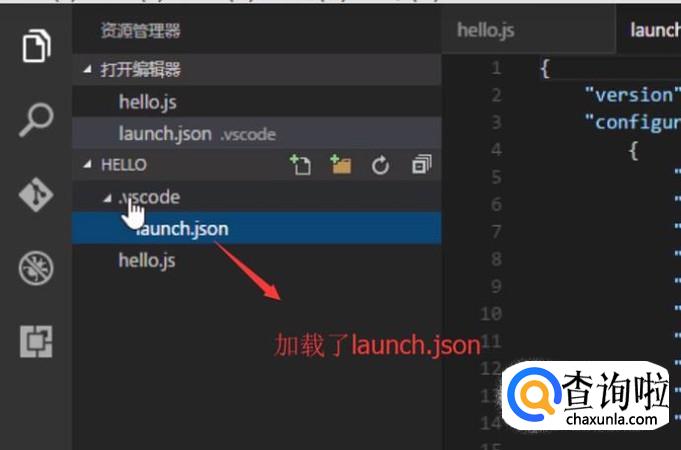Switch to the hello.js editor tab
Viewport: 681px width, 450px height.
coord(486,30)
